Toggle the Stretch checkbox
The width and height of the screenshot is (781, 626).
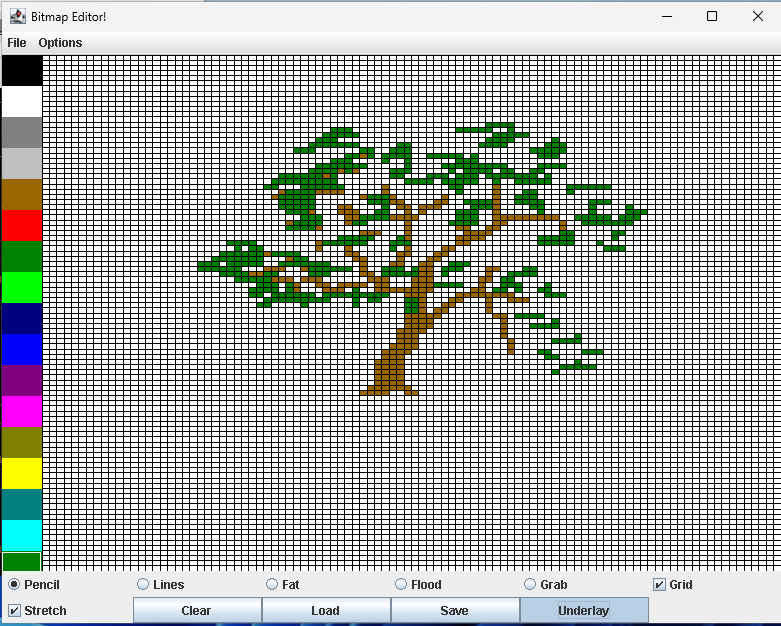tap(37, 610)
